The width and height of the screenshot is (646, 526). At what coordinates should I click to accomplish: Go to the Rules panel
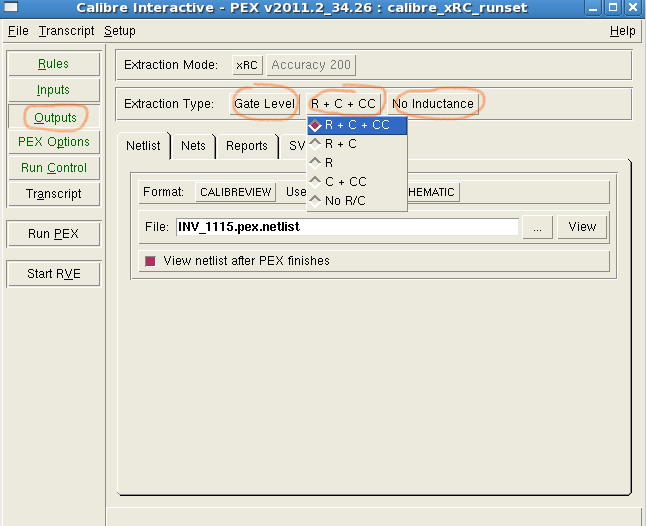point(54,64)
